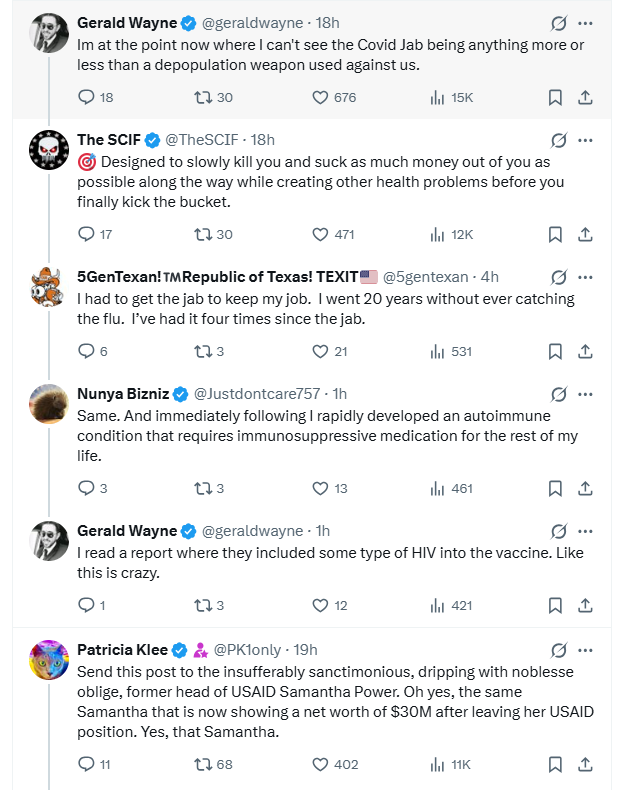Image resolution: width=617 pixels, height=790 pixels.
Task: Share 5GenTexan's post
Action: point(586,351)
